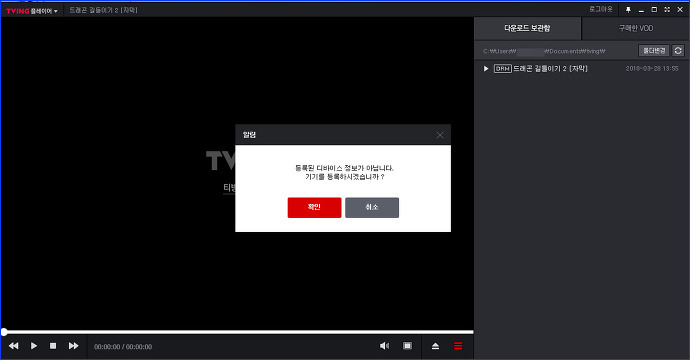Open the TVING player dropdown menu
The image size is (690, 360).
(x=32, y=11)
